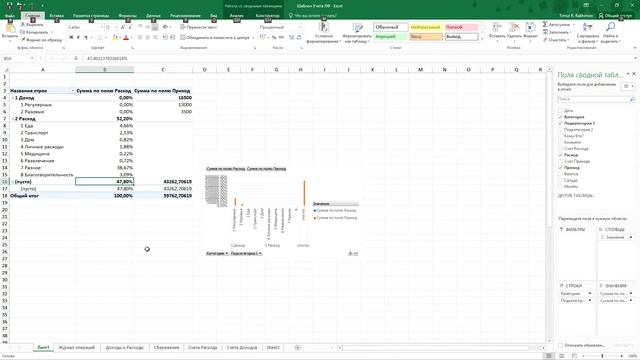The image size is (640, 360).
Task: Apply the red font color icon
Action: (126, 38)
